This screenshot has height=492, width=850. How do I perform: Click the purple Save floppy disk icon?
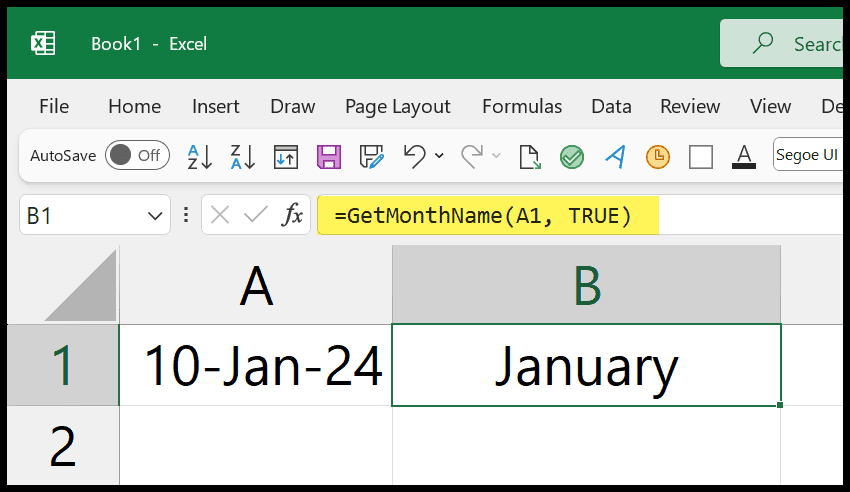click(329, 157)
